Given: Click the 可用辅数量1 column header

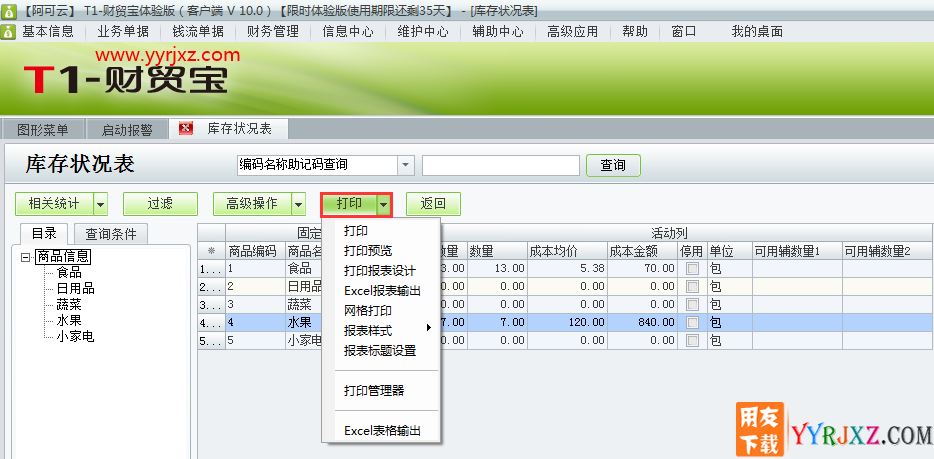Looking at the screenshot, I should tap(797, 251).
